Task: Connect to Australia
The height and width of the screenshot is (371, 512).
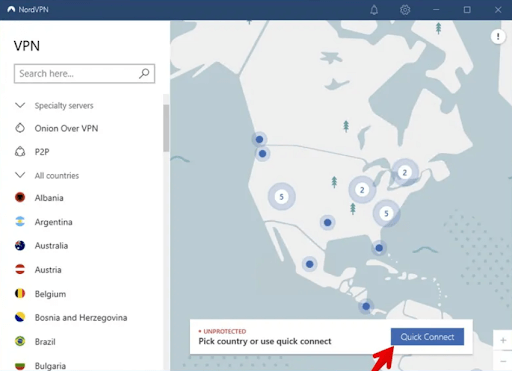Action: (51, 246)
